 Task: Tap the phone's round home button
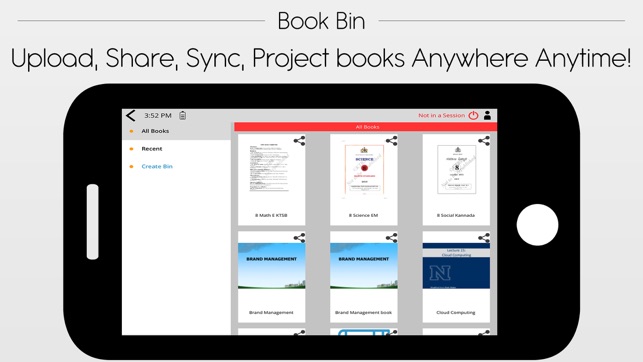537,225
